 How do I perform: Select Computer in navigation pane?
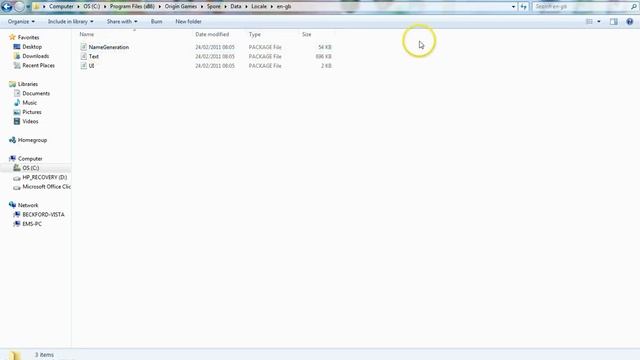pyautogui.click(x=30, y=159)
